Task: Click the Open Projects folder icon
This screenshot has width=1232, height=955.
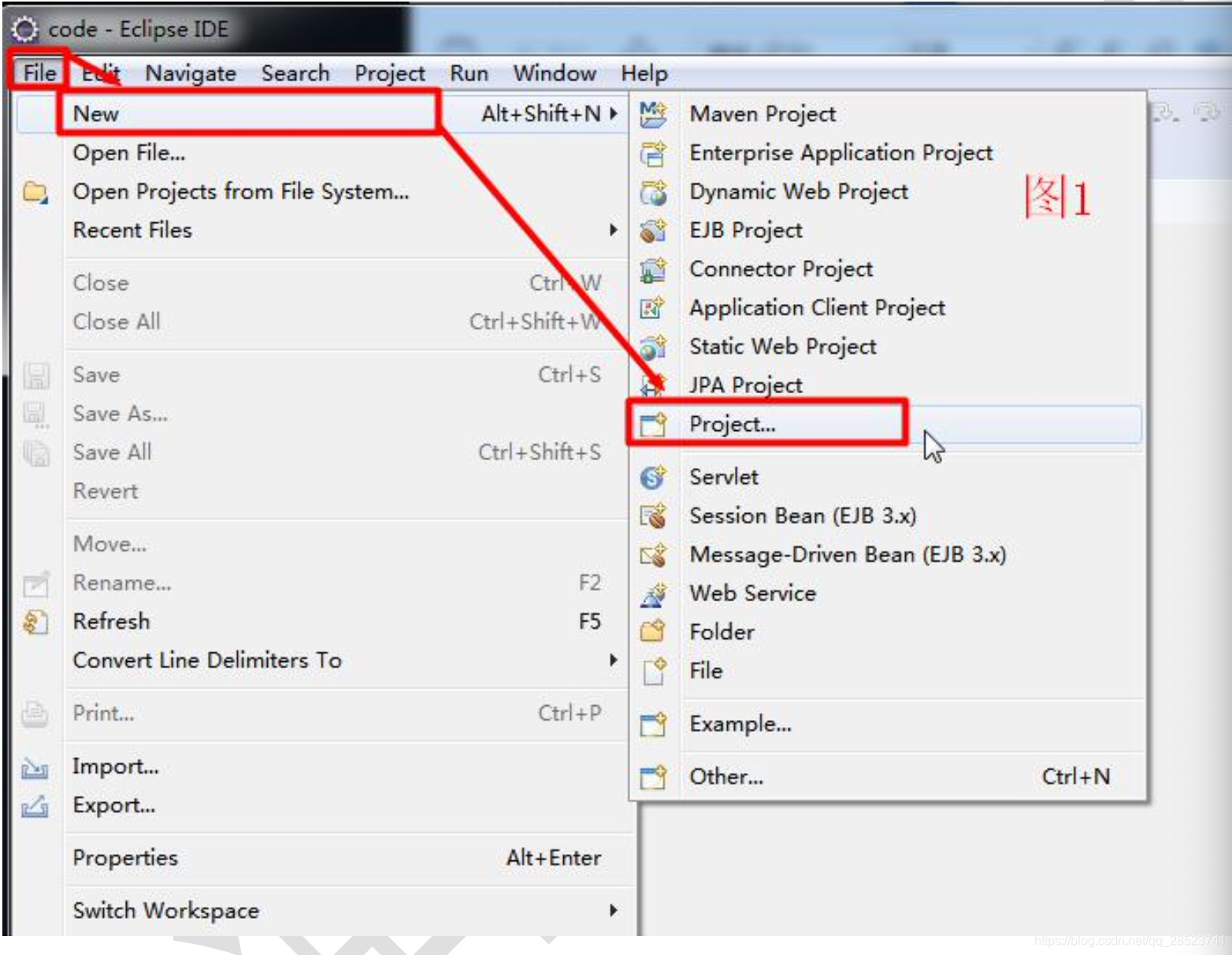Action: click(35, 191)
